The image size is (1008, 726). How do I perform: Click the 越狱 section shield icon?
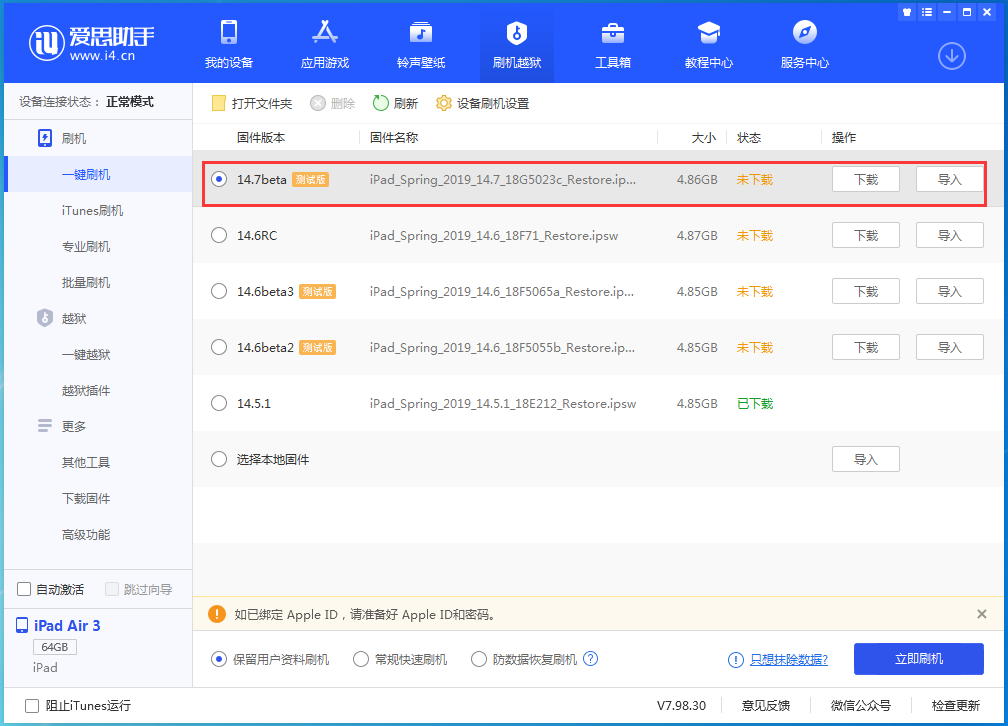click(44, 318)
